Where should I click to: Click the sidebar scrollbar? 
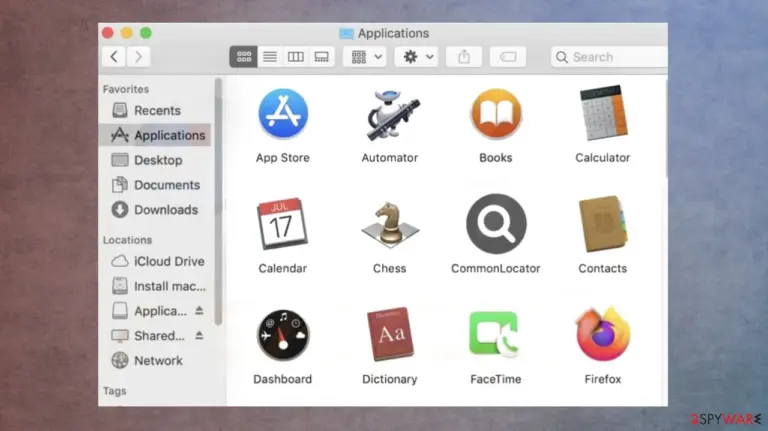tap(218, 202)
